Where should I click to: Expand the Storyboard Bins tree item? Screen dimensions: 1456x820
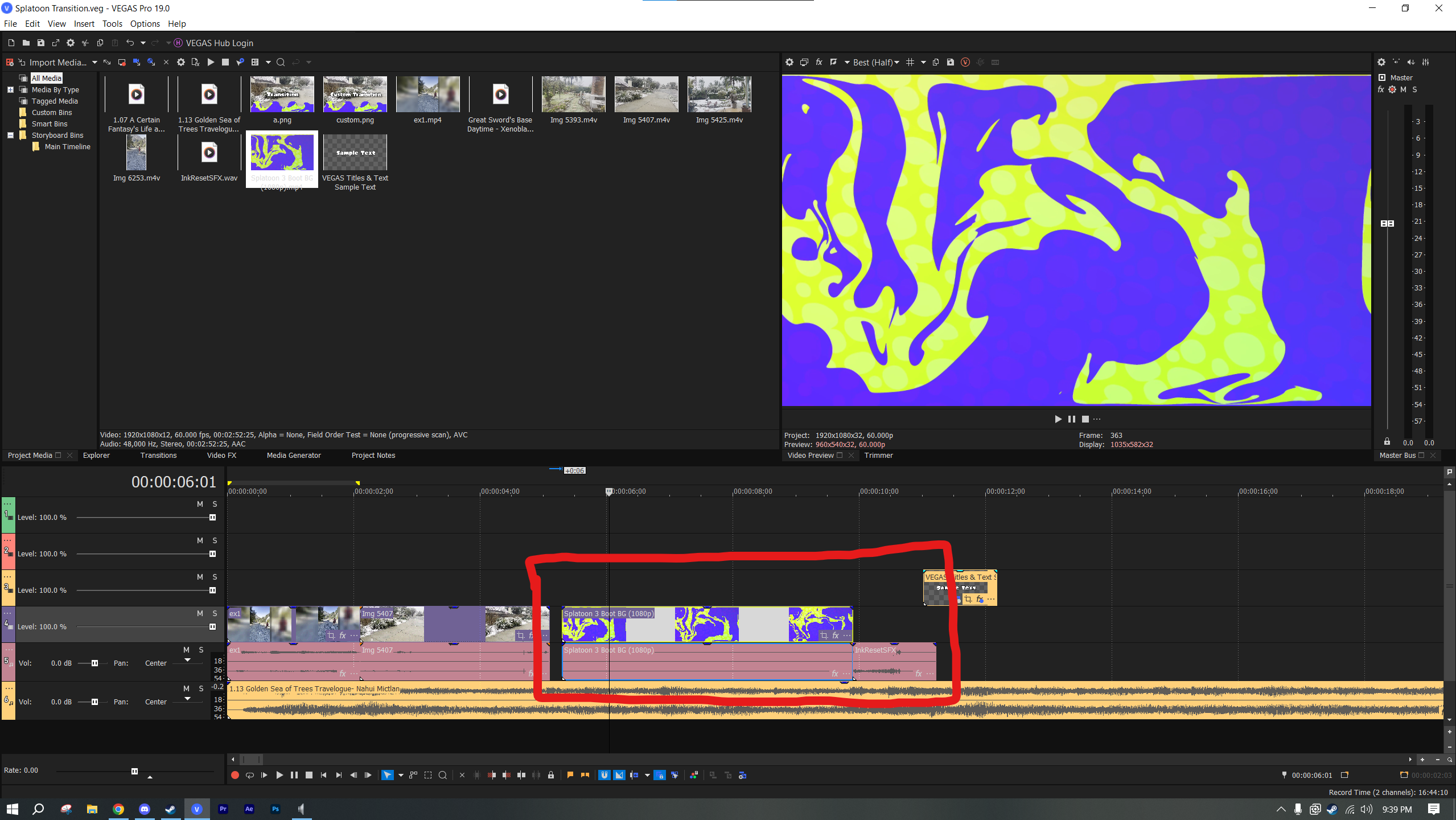(9, 134)
